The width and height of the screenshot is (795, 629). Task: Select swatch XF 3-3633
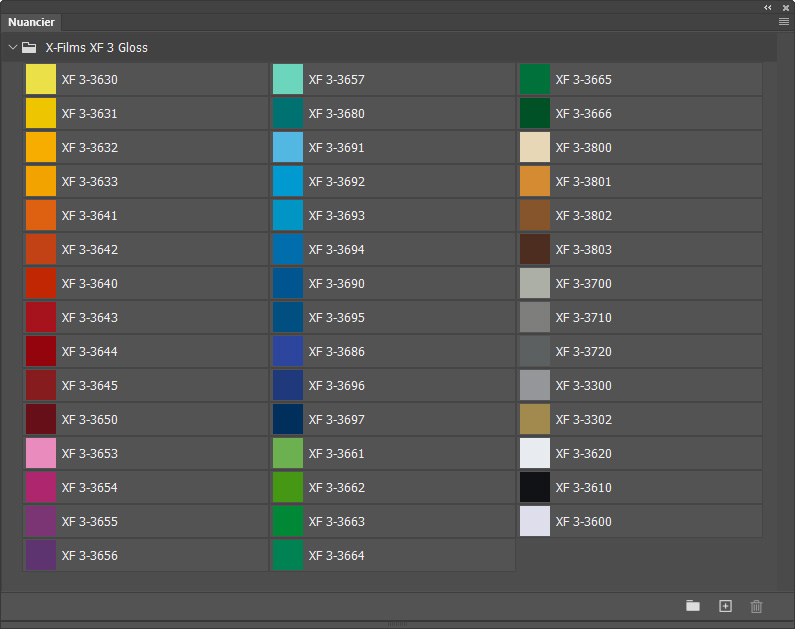click(x=41, y=181)
